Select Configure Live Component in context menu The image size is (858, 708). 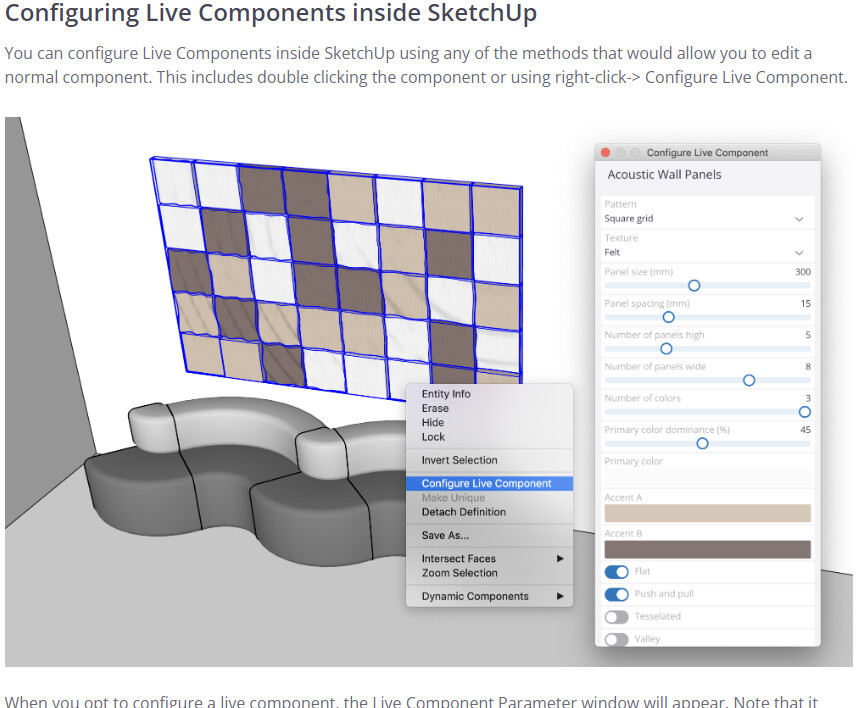click(x=486, y=484)
